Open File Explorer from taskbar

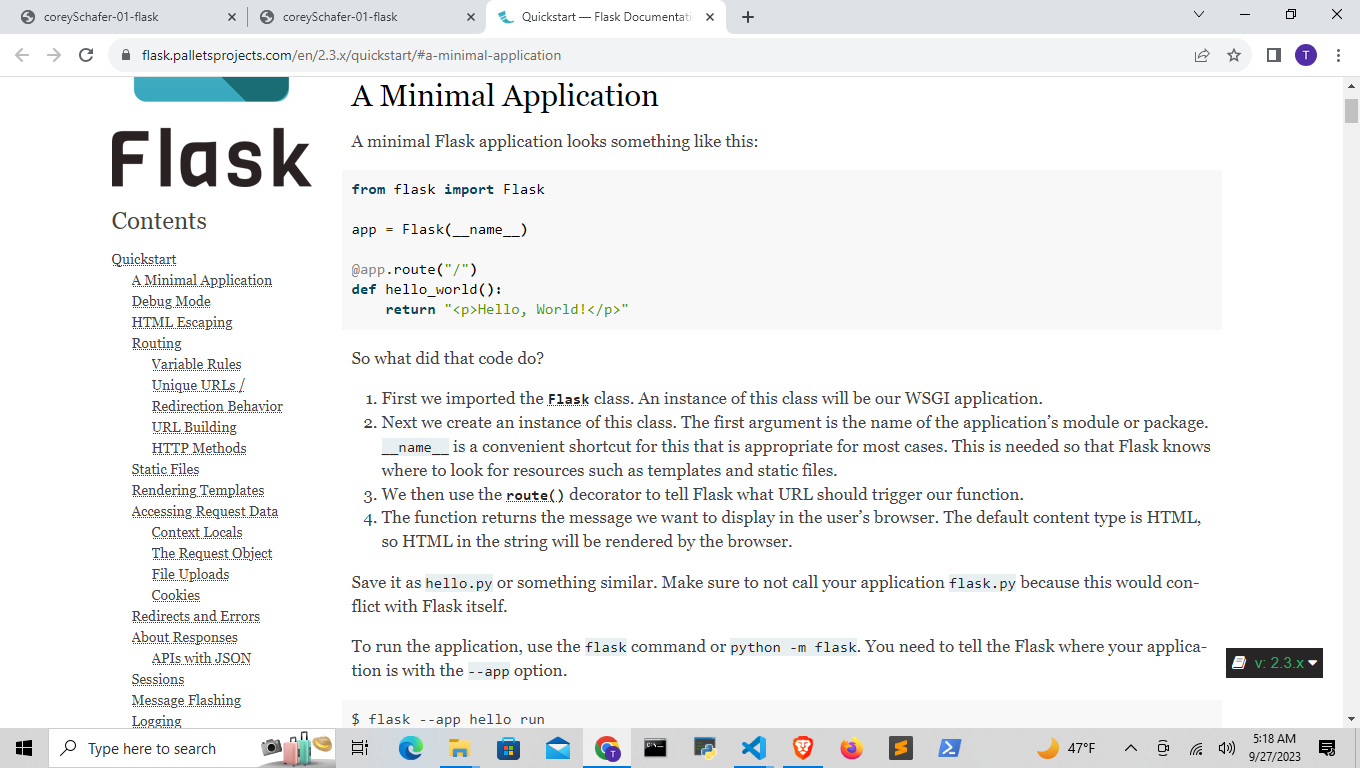[x=459, y=748]
